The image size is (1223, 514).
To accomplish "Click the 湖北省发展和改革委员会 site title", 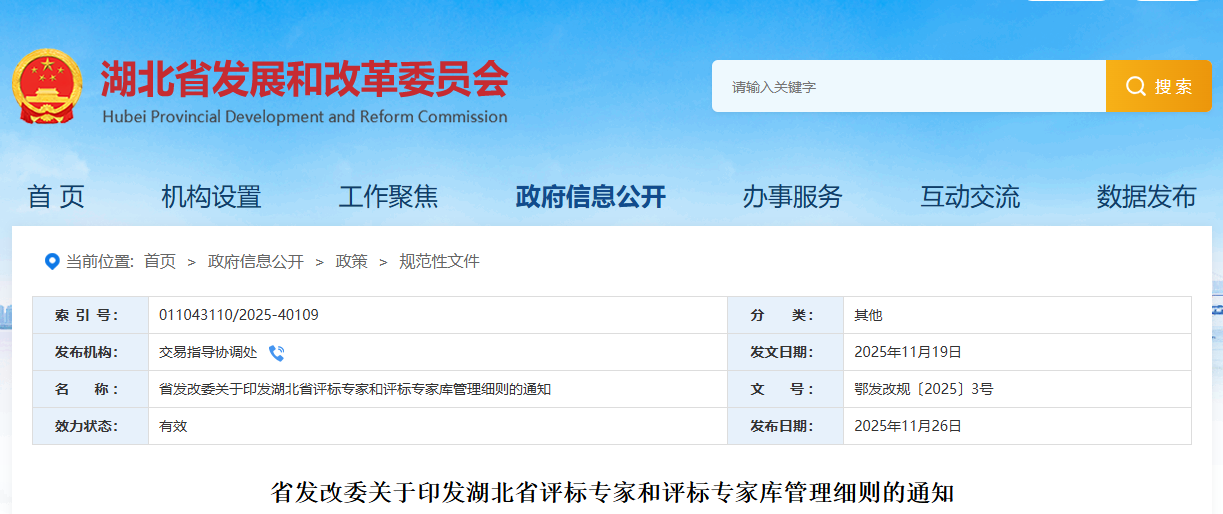I will tap(304, 80).
